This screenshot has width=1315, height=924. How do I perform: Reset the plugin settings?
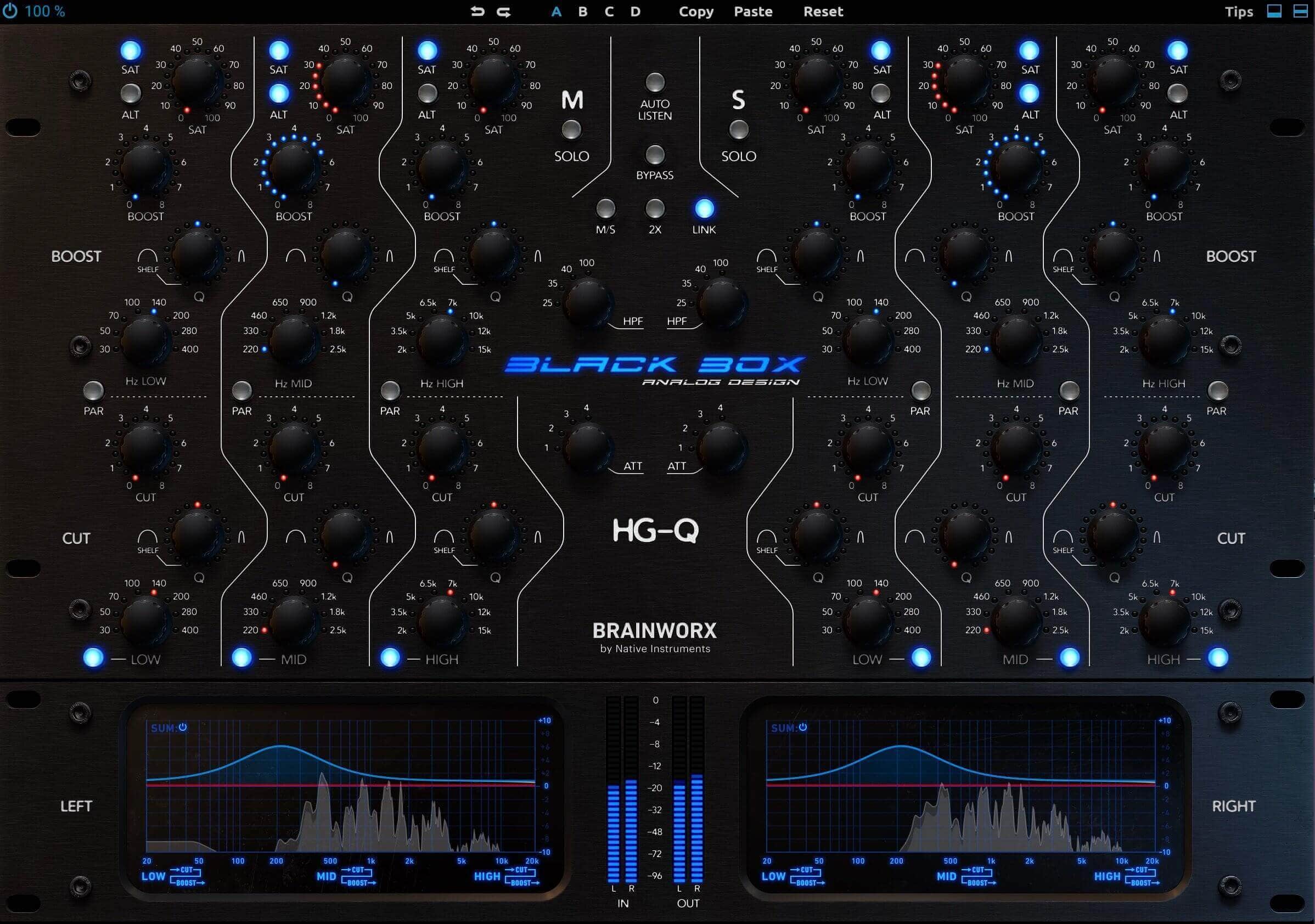point(823,12)
